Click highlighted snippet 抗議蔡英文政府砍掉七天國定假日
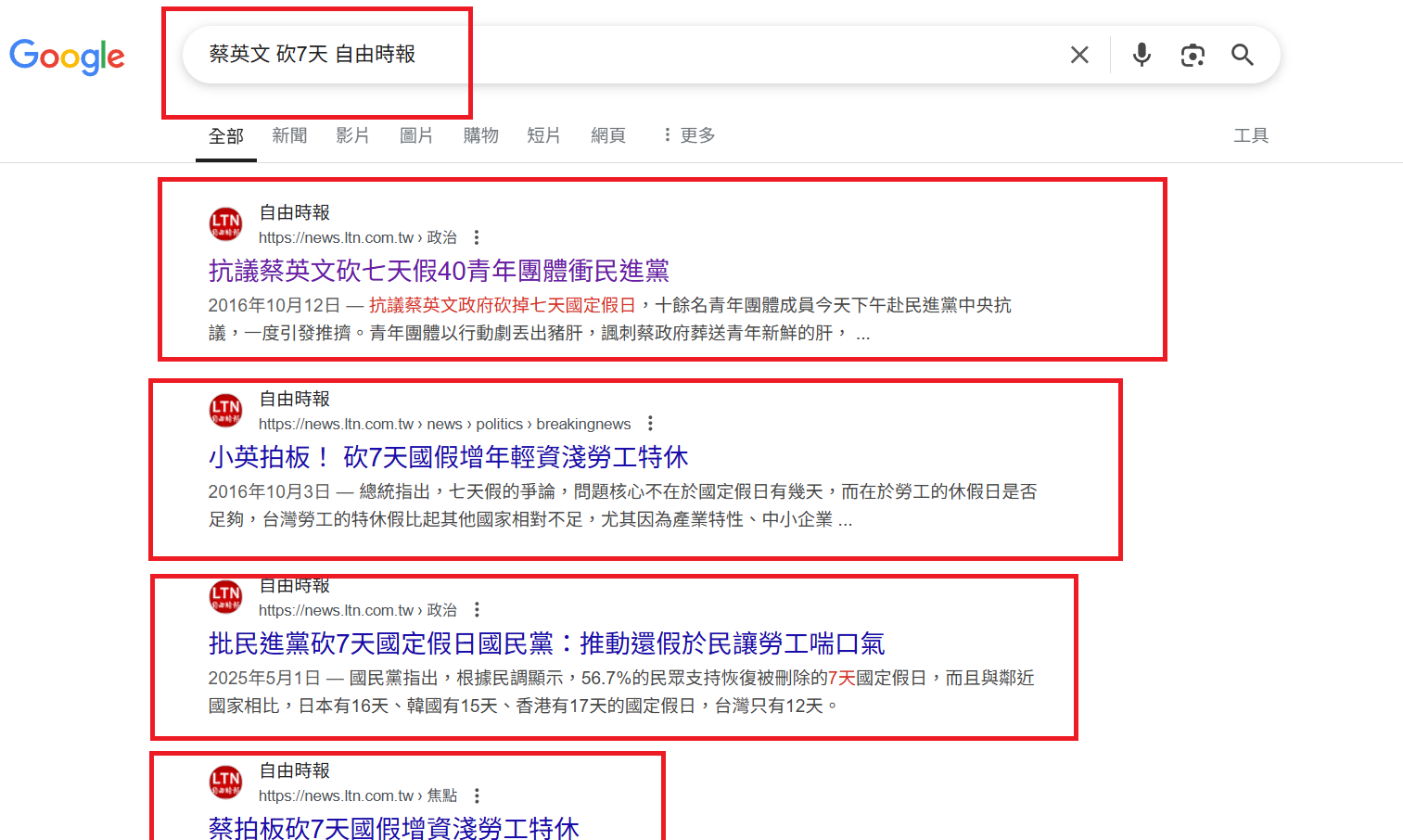 coord(503,305)
